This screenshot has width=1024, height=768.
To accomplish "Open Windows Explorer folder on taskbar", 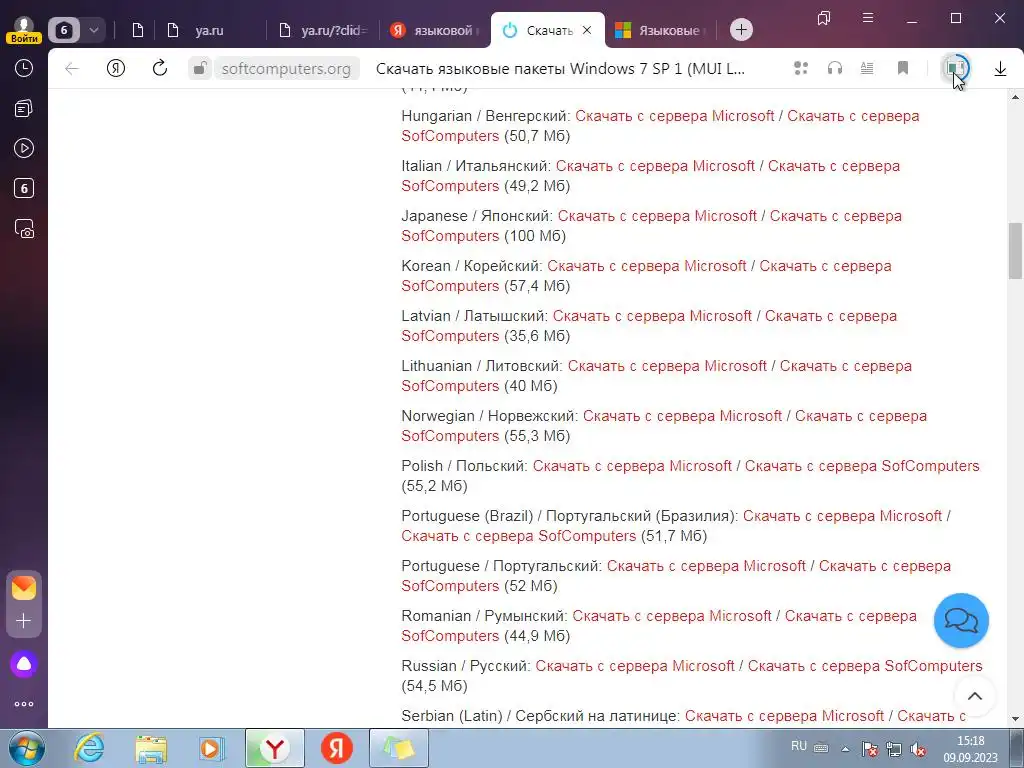I will click(151, 748).
